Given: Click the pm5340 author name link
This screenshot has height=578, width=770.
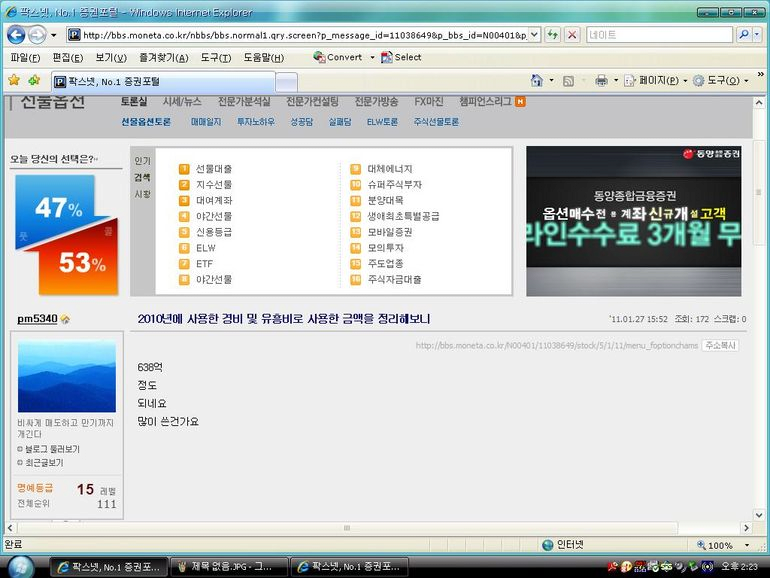Looking at the screenshot, I should (37, 319).
